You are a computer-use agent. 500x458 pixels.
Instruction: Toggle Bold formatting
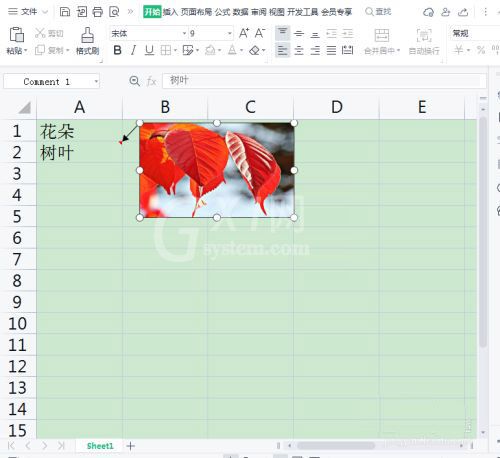click(x=117, y=50)
